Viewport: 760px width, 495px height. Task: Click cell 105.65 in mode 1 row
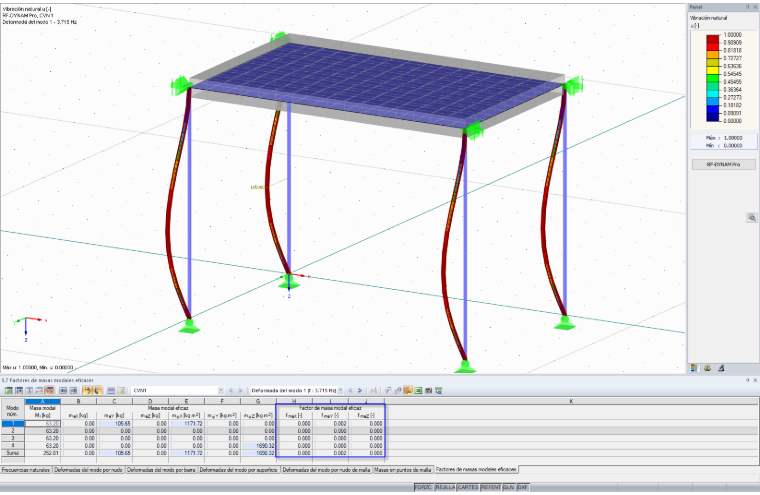(x=115, y=424)
